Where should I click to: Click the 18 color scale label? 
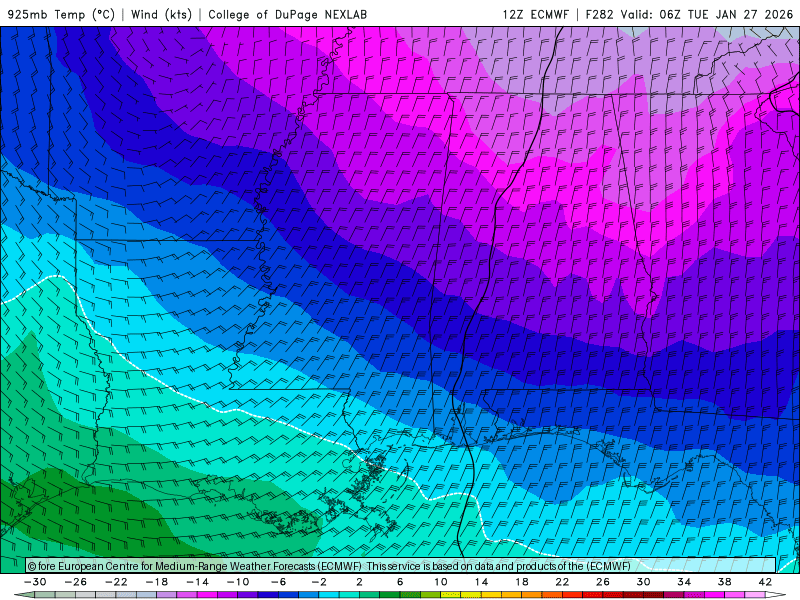[x=522, y=582]
